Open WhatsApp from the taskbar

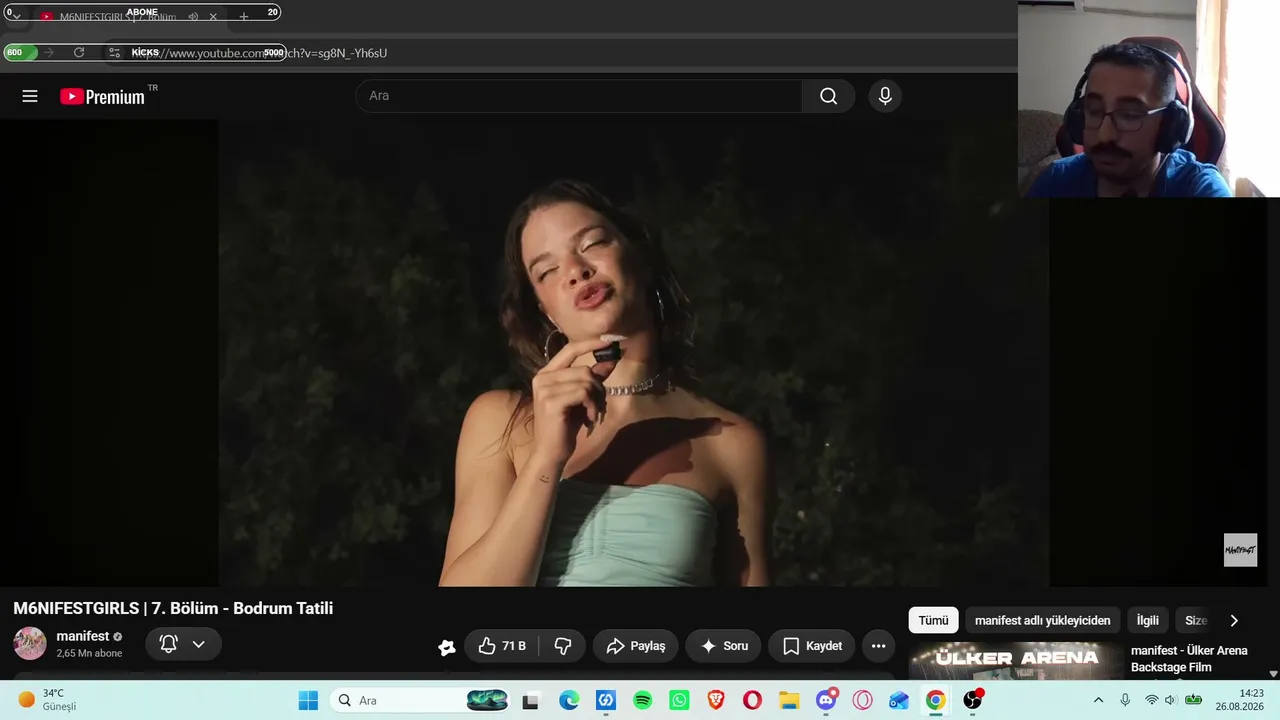click(680, 700)
